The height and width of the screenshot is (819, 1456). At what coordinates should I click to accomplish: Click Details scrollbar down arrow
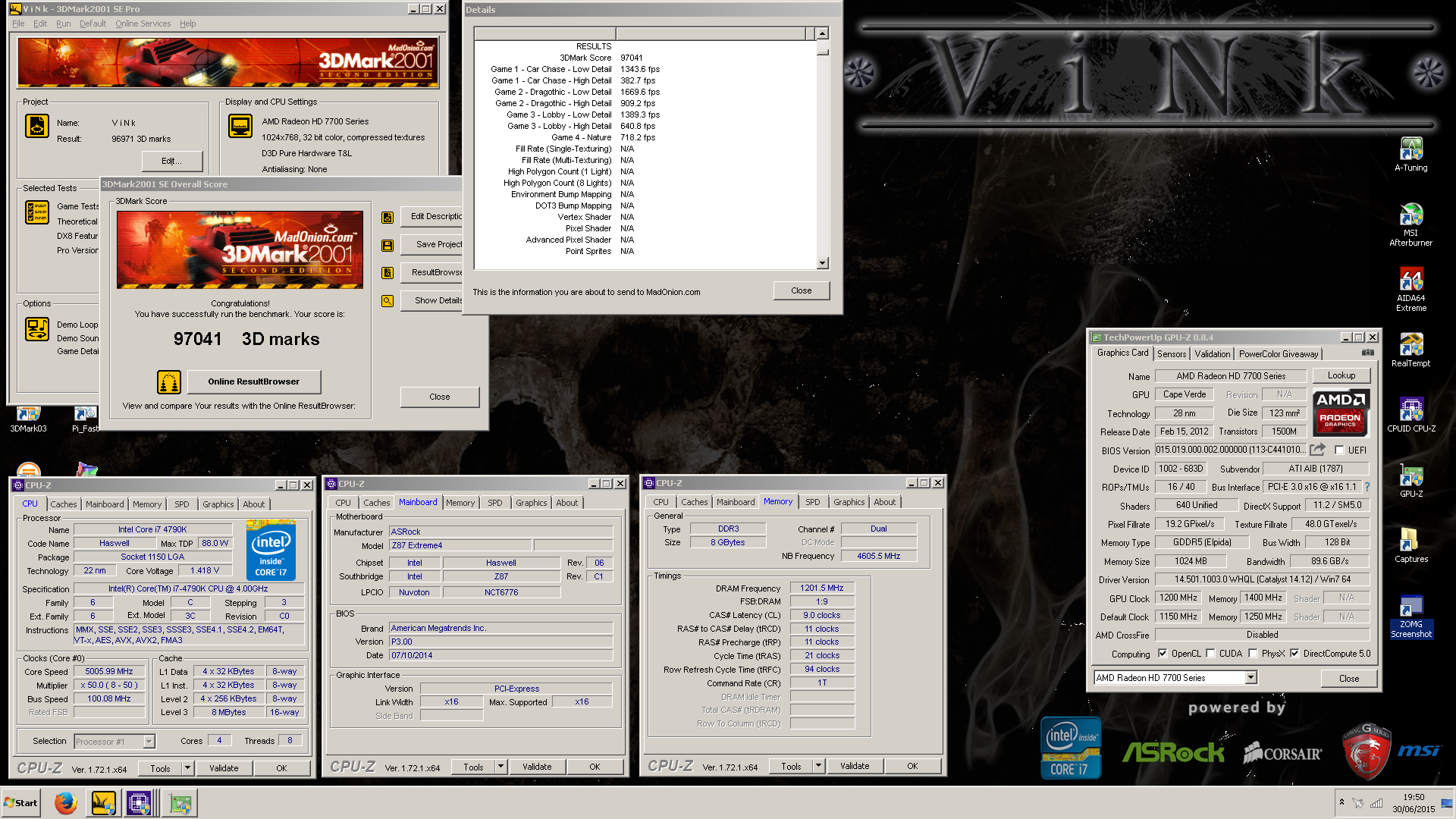pyautogui.click(x=823, y=263)
